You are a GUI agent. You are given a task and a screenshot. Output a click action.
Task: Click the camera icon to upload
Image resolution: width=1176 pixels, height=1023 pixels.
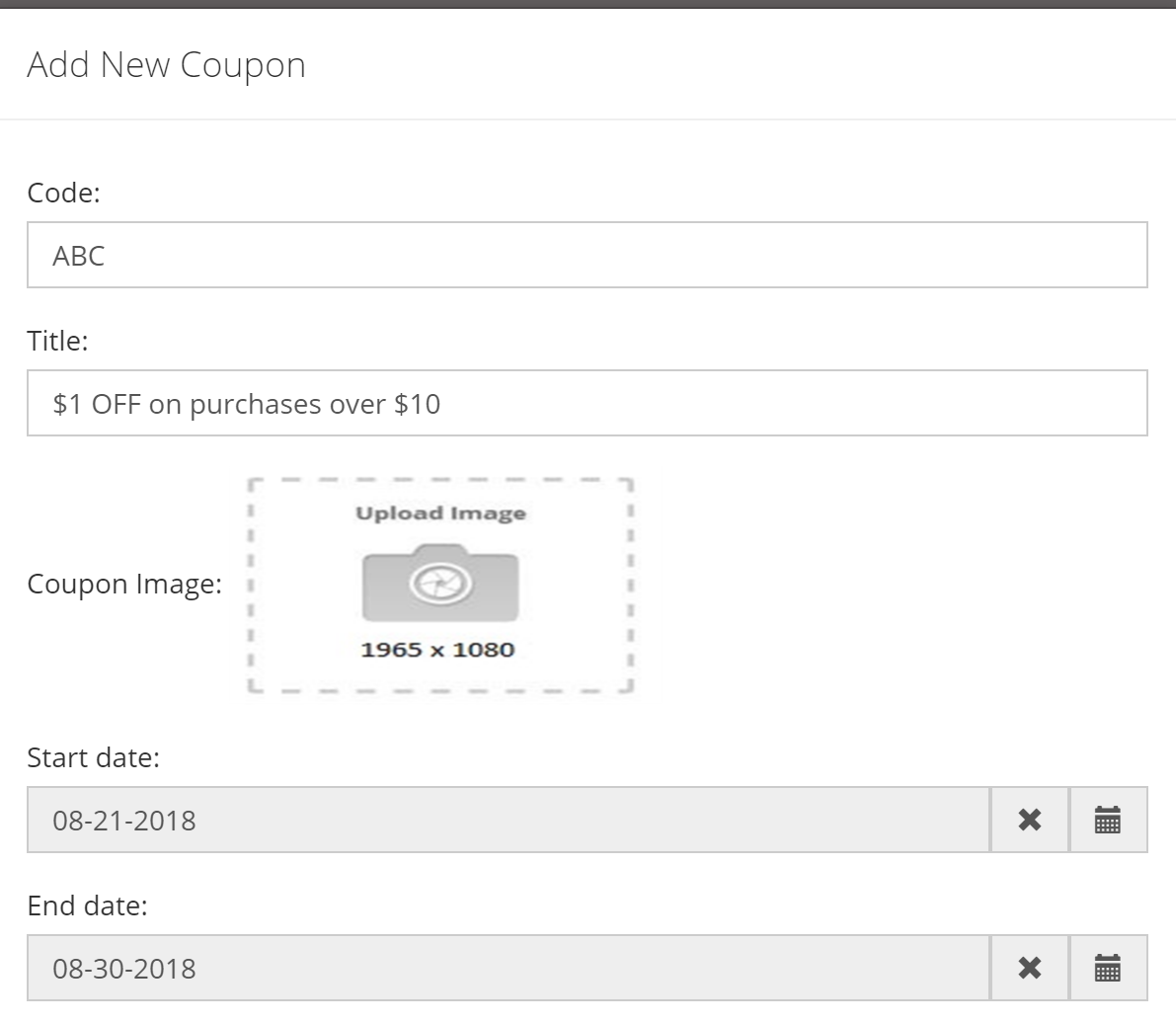click(440, 584)
